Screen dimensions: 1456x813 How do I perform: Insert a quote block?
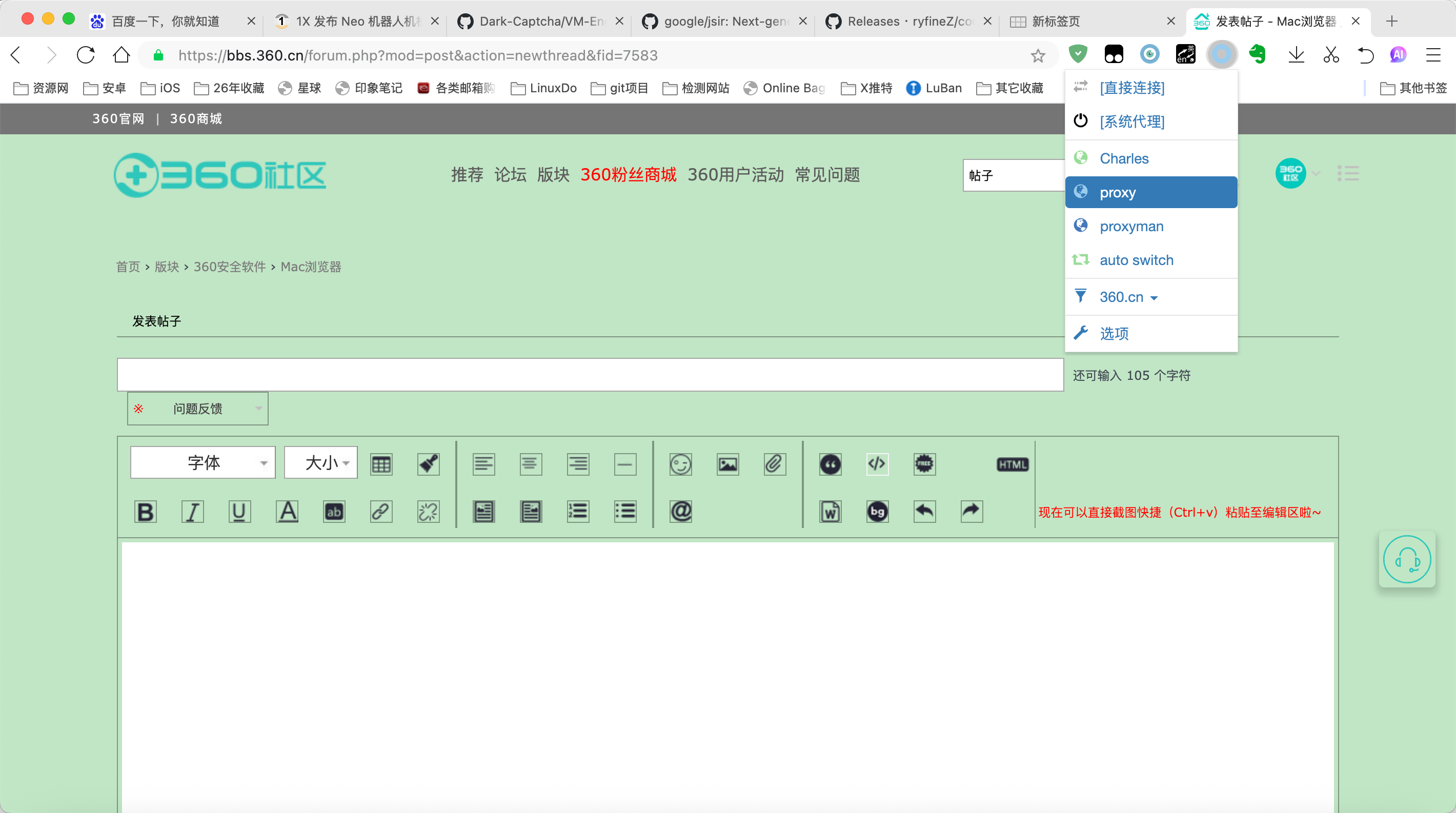[831, 464]
